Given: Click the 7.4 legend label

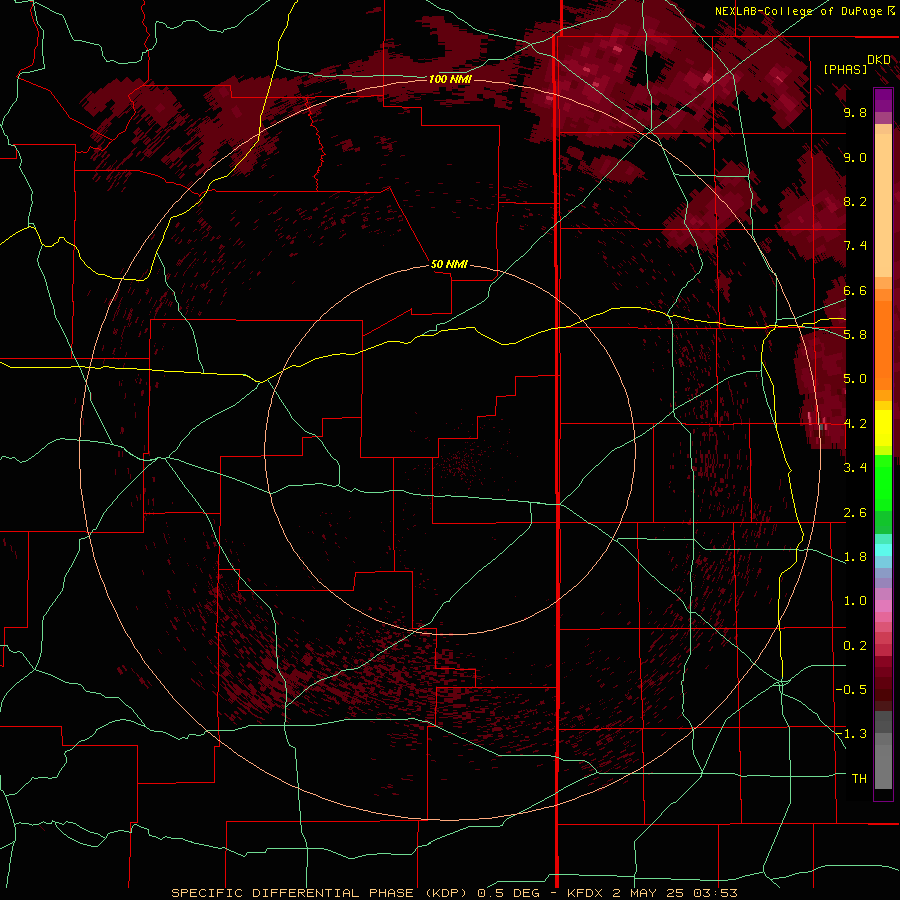Looking at the screenshot, I should 855,246.
